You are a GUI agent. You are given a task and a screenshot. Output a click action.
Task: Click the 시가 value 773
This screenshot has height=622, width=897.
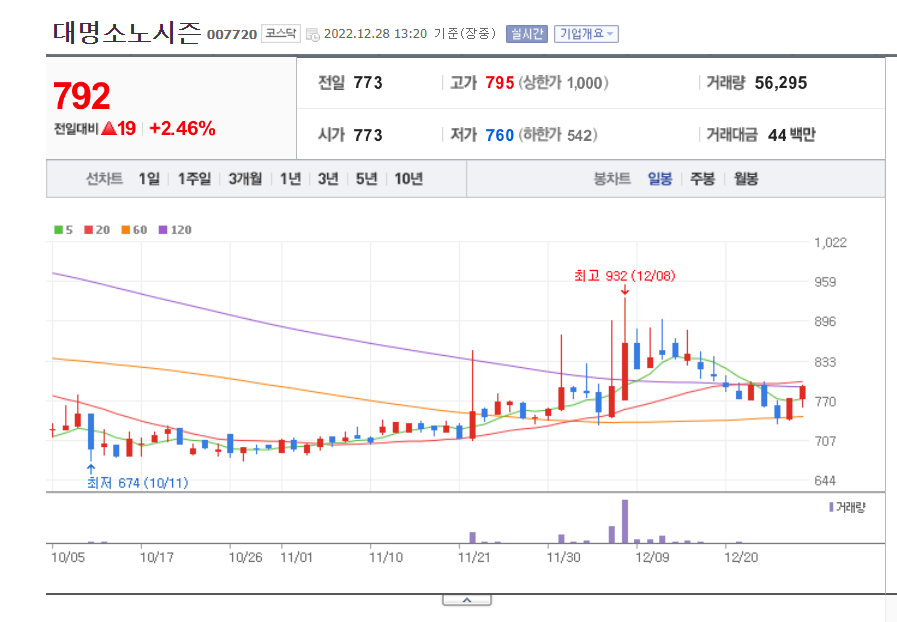click(368, 135)
